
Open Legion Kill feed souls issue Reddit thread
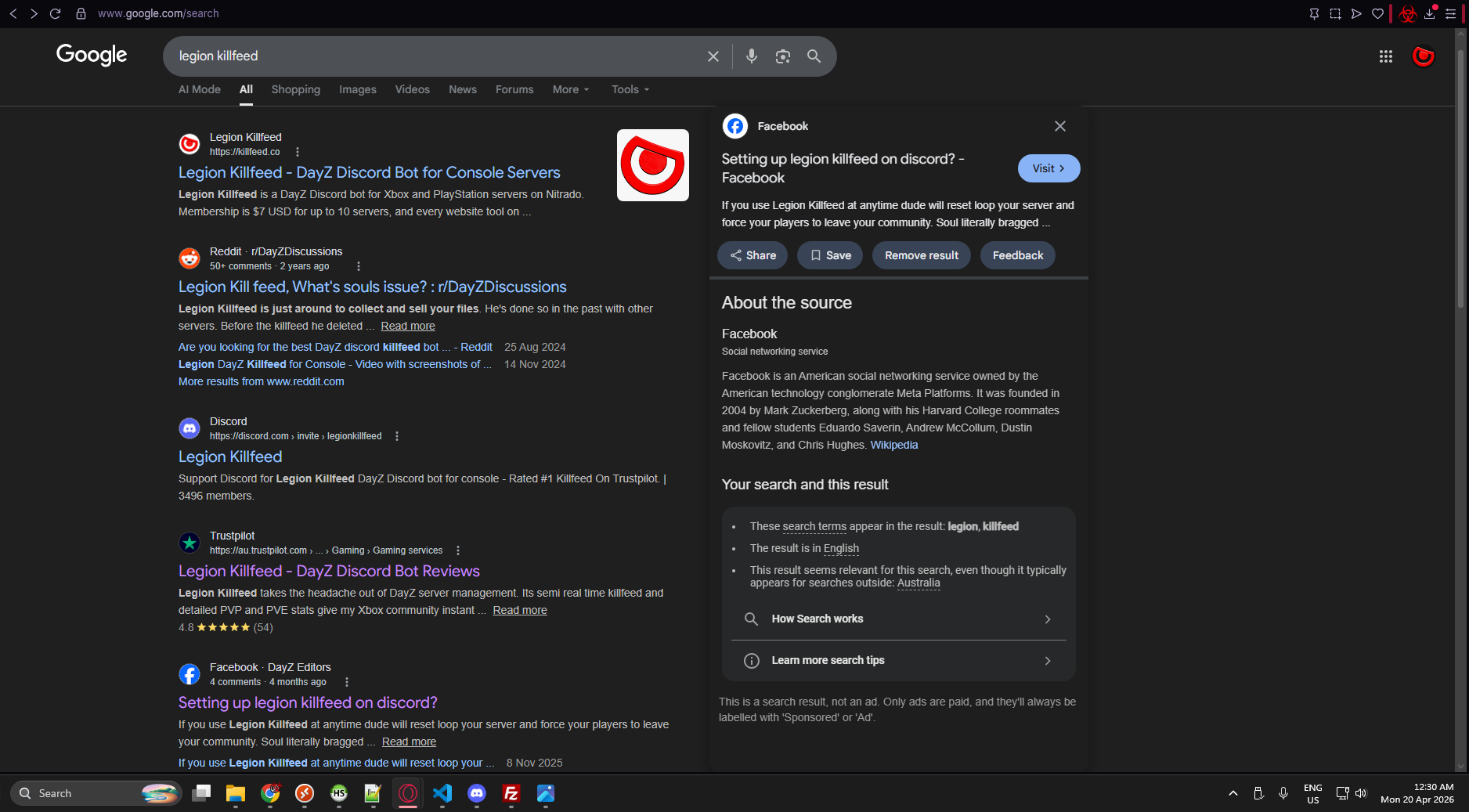coord(373,287)
